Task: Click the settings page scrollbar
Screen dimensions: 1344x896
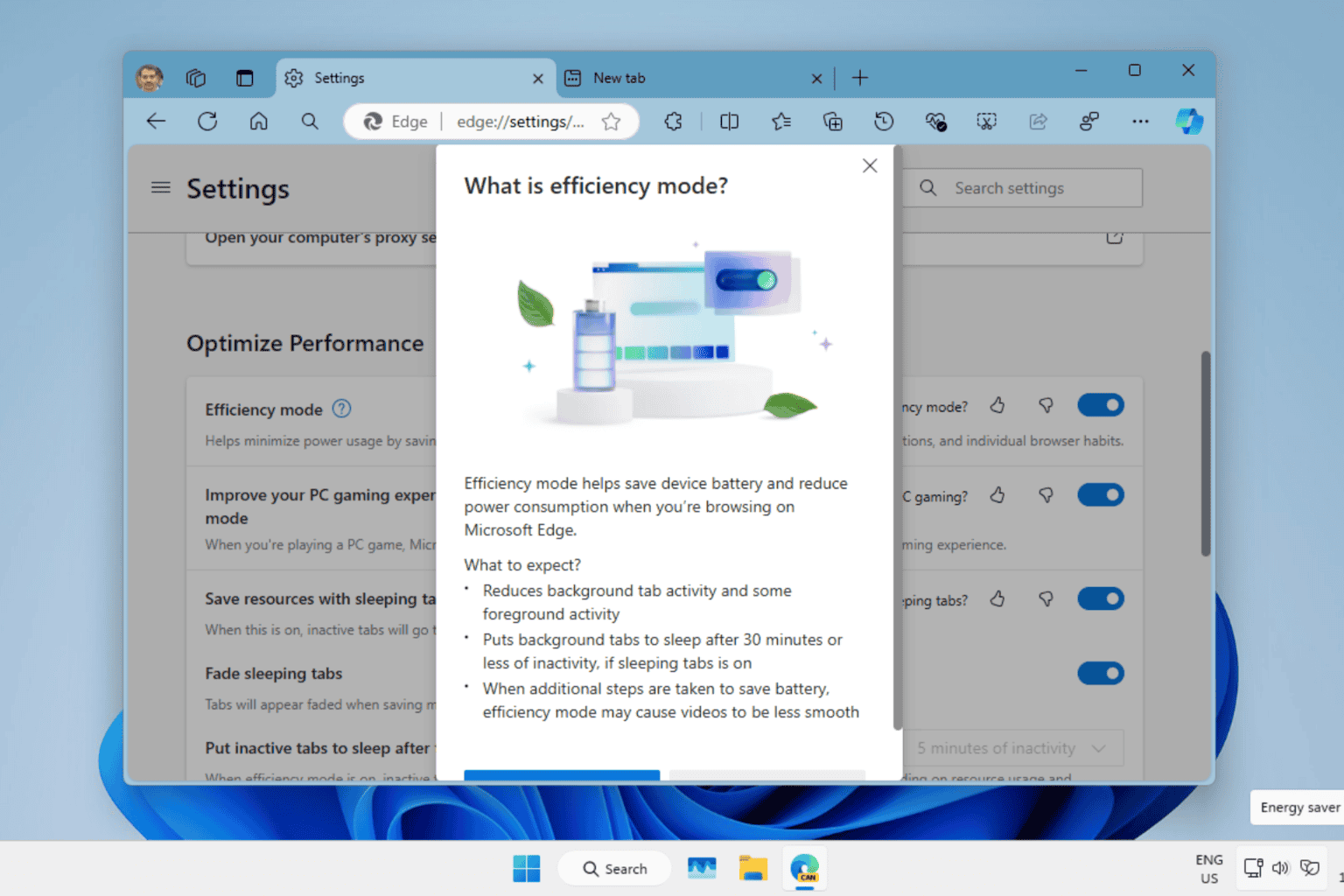Action: pyautogui.click(x=1205, y=453)
